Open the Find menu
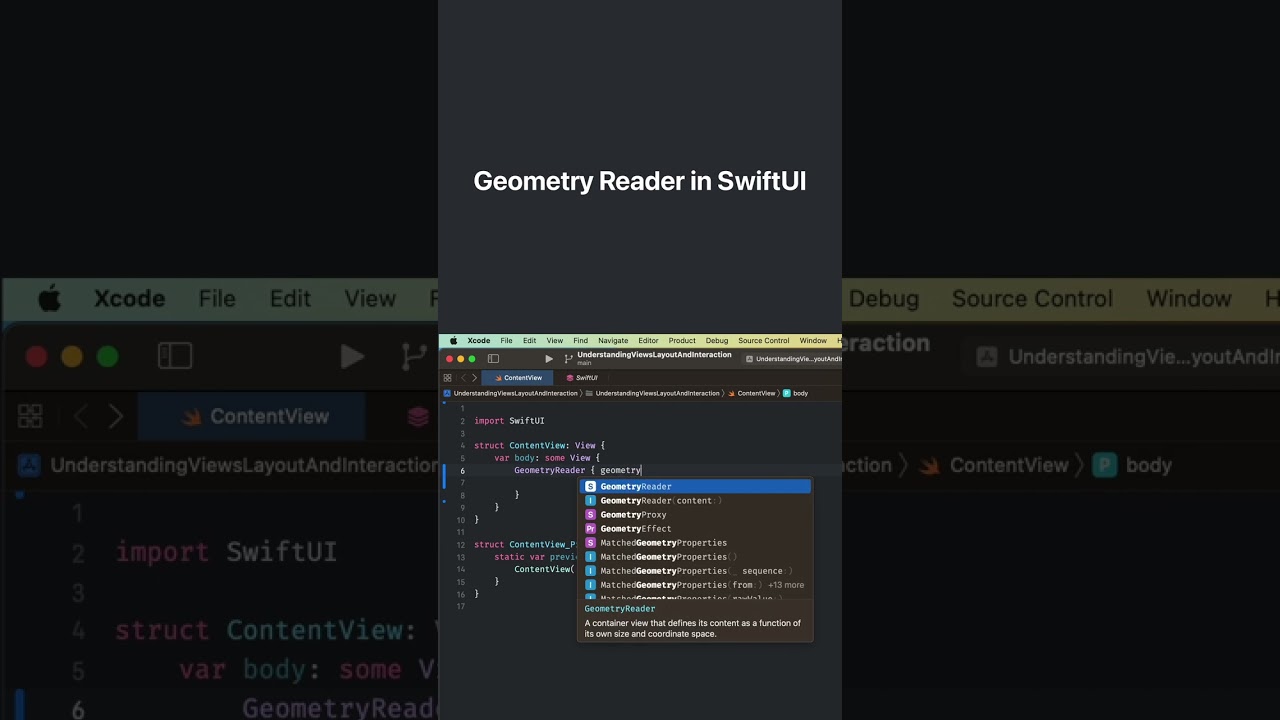The width and height of the screenshot is (1280, 720). click(x=580, y=341)
